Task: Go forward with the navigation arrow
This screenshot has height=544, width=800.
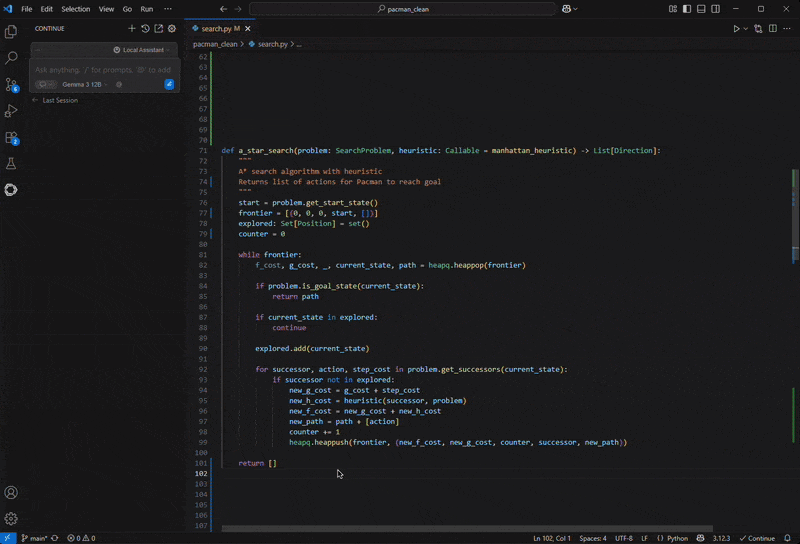Action: [238, 9]
